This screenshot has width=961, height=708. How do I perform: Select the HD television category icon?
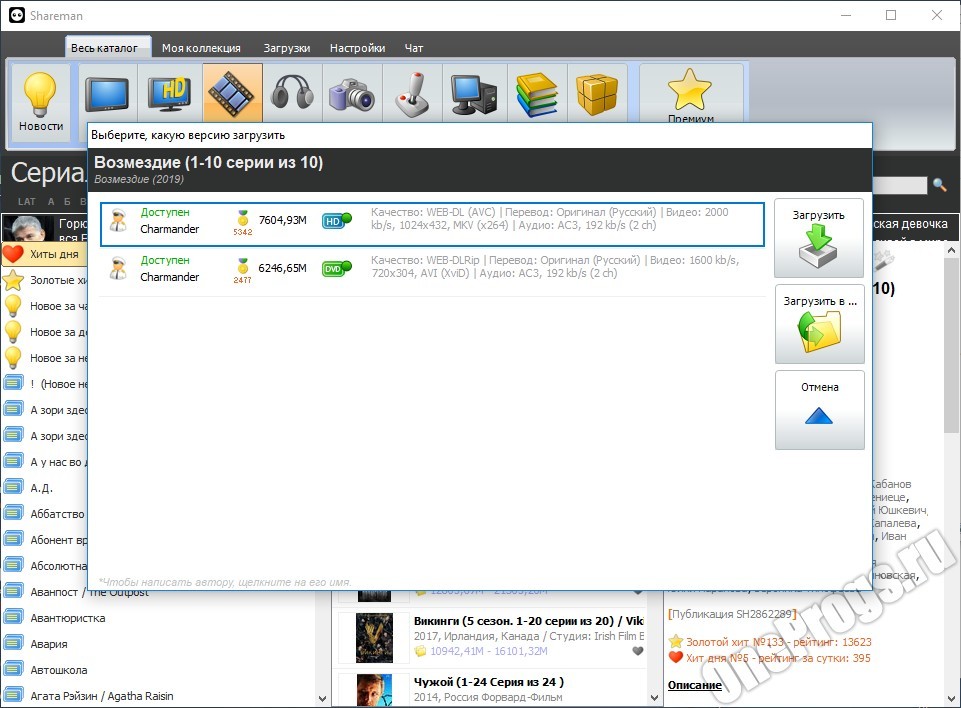[170, 93]
